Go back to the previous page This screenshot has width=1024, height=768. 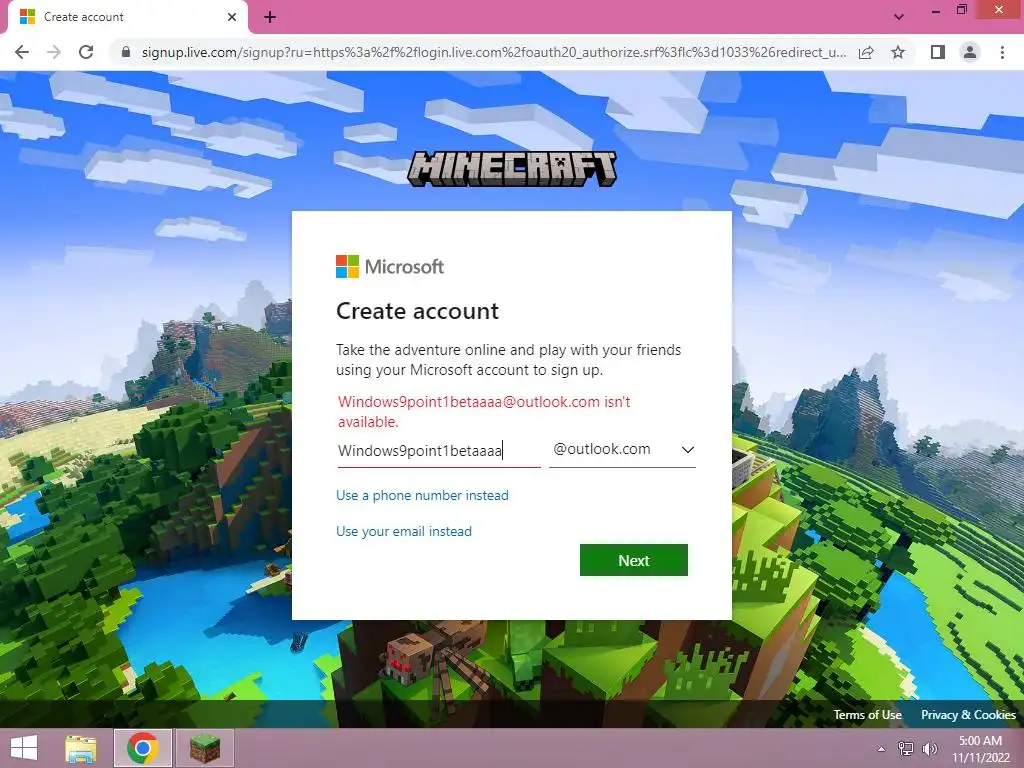point(22,52)
